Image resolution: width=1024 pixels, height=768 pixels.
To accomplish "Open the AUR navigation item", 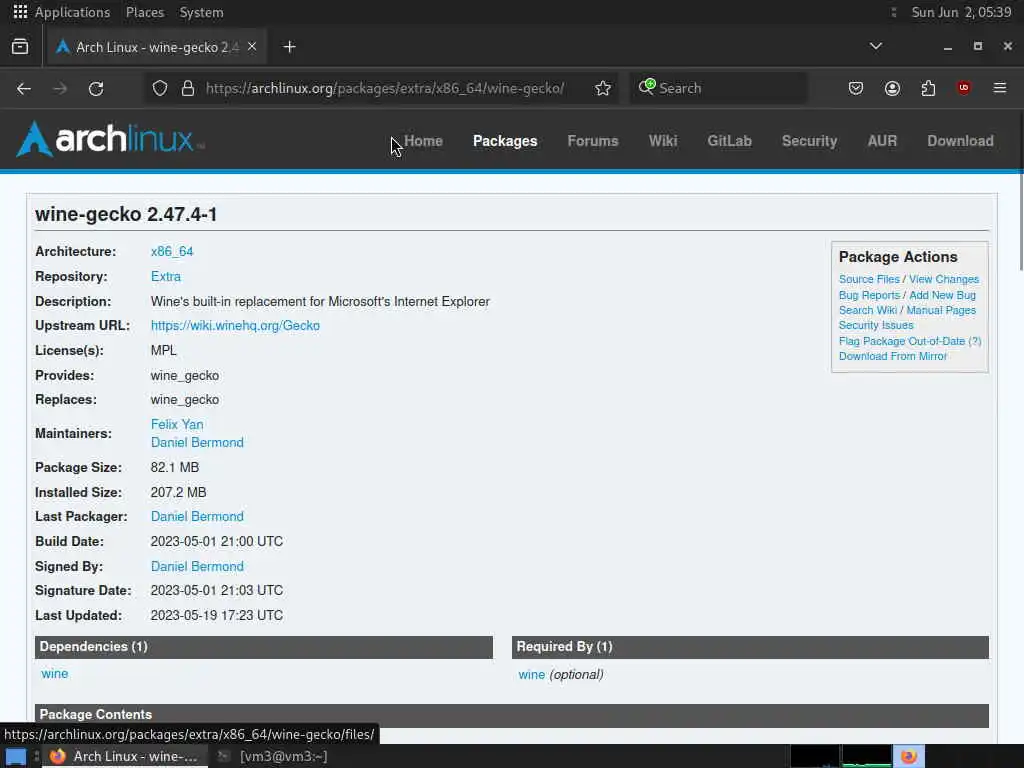I will pyautogui.click(x=882, y=141).
